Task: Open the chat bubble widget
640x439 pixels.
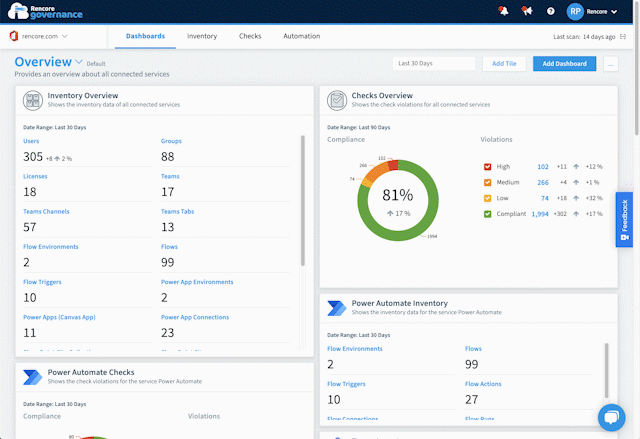Action: point(611,417)
